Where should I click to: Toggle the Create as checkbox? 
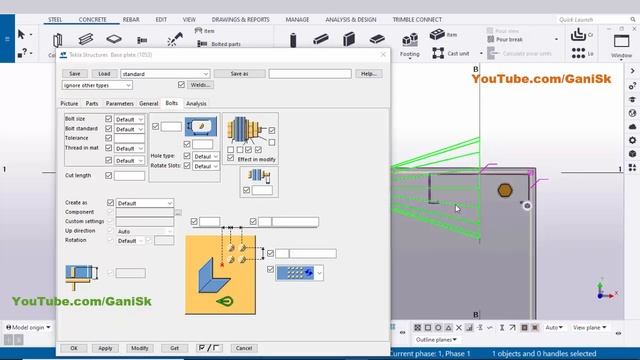(110, 202)
